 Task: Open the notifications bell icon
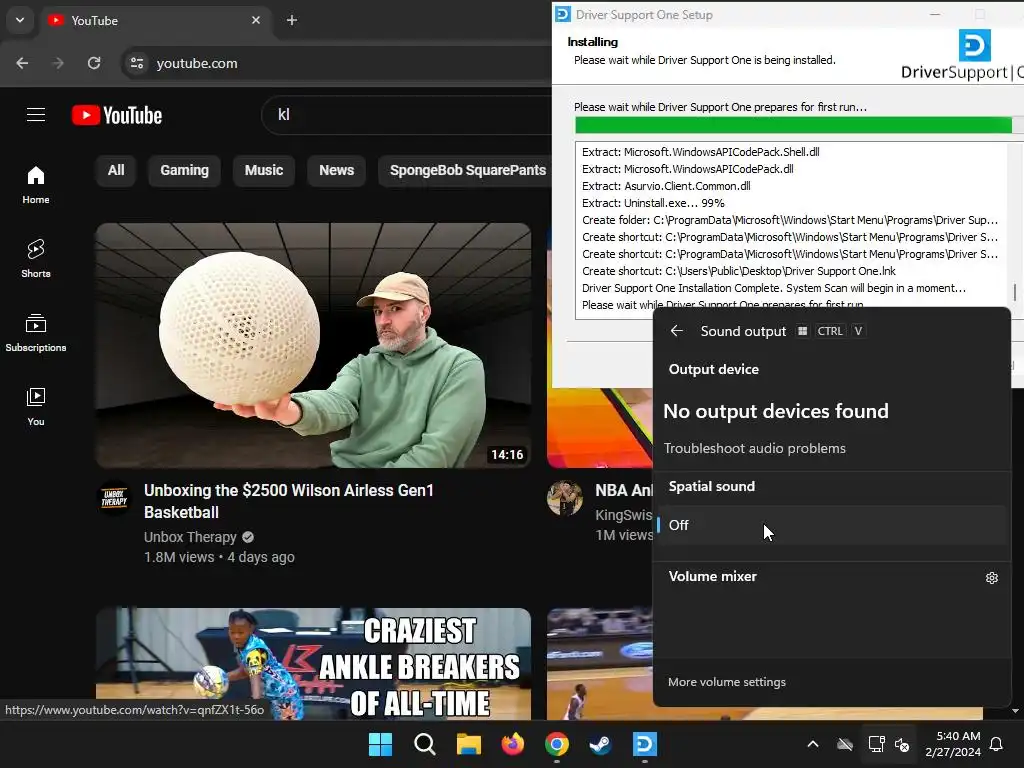click(x=996, y=744)
